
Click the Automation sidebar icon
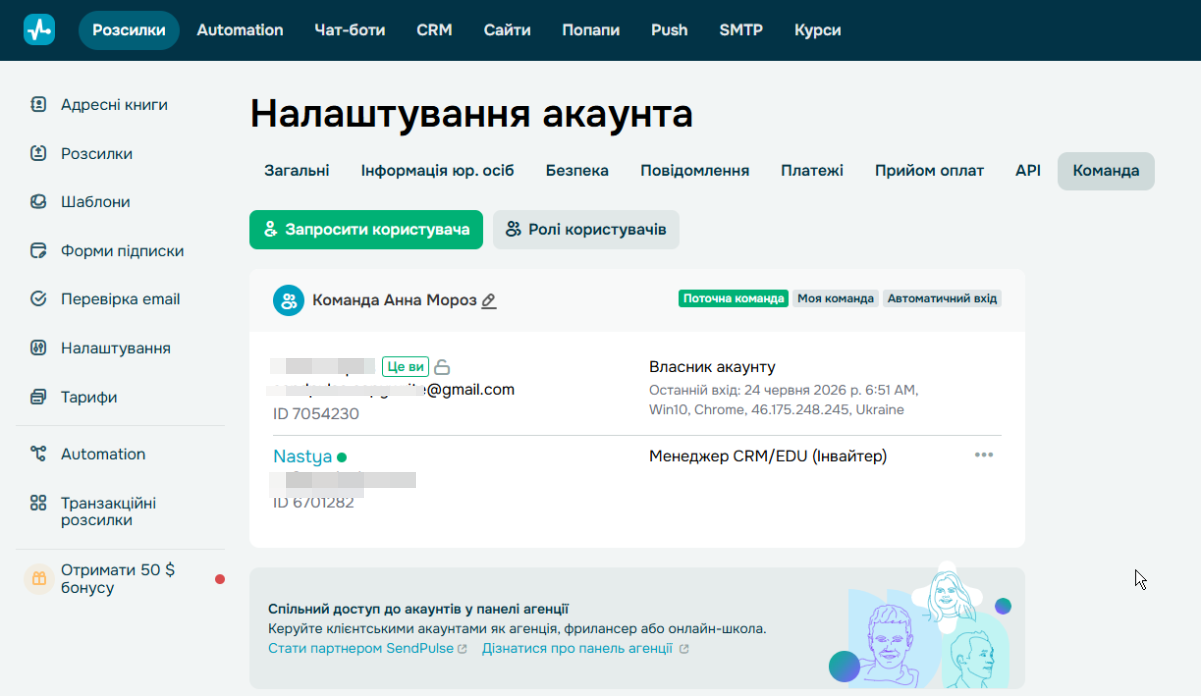(39, 454)
